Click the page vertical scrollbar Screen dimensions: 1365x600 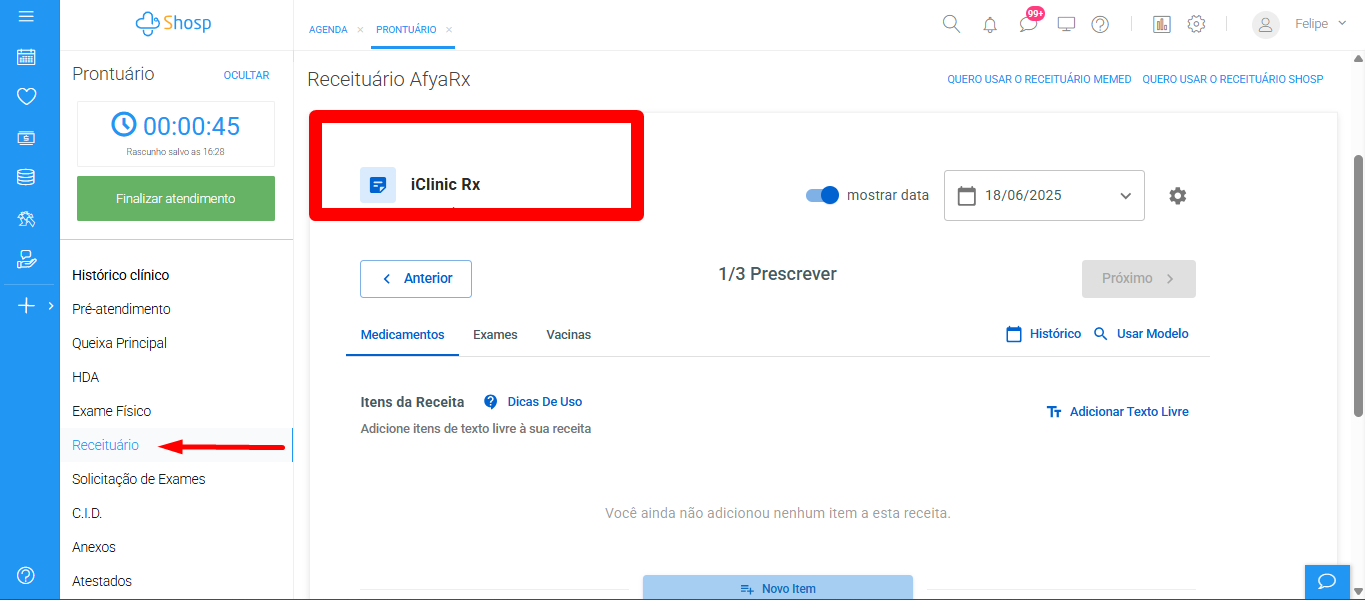point(1358,285)
